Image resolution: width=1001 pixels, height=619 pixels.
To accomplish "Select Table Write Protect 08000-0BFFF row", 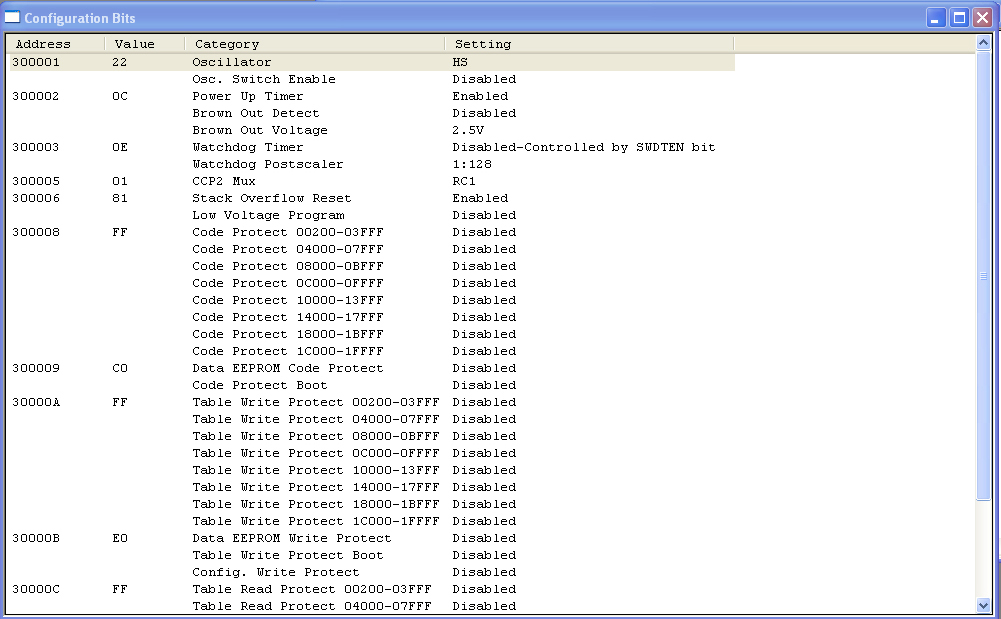I will click(x=372, y=436).
